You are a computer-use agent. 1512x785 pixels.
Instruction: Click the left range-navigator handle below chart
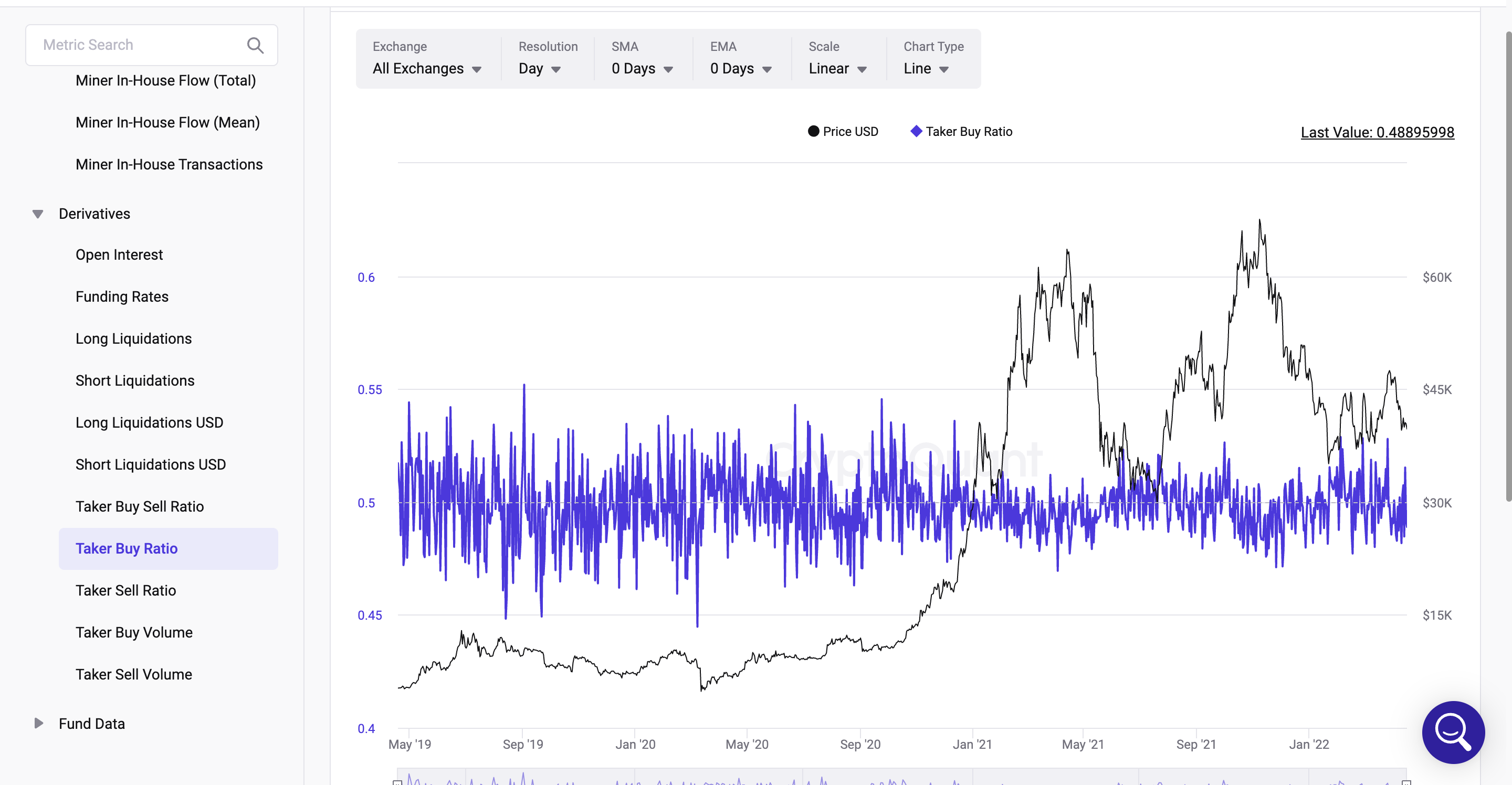pos(397,782)
